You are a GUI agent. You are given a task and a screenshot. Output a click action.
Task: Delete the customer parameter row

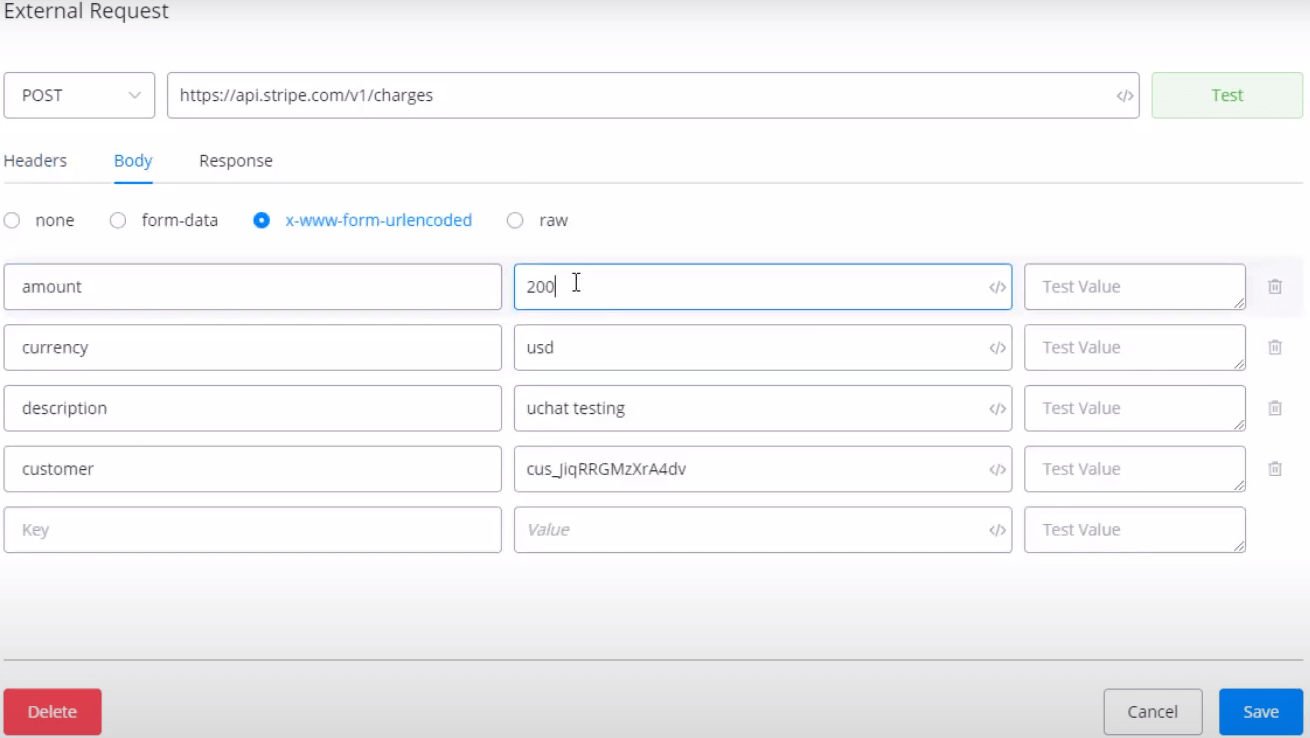(1275, 469)
